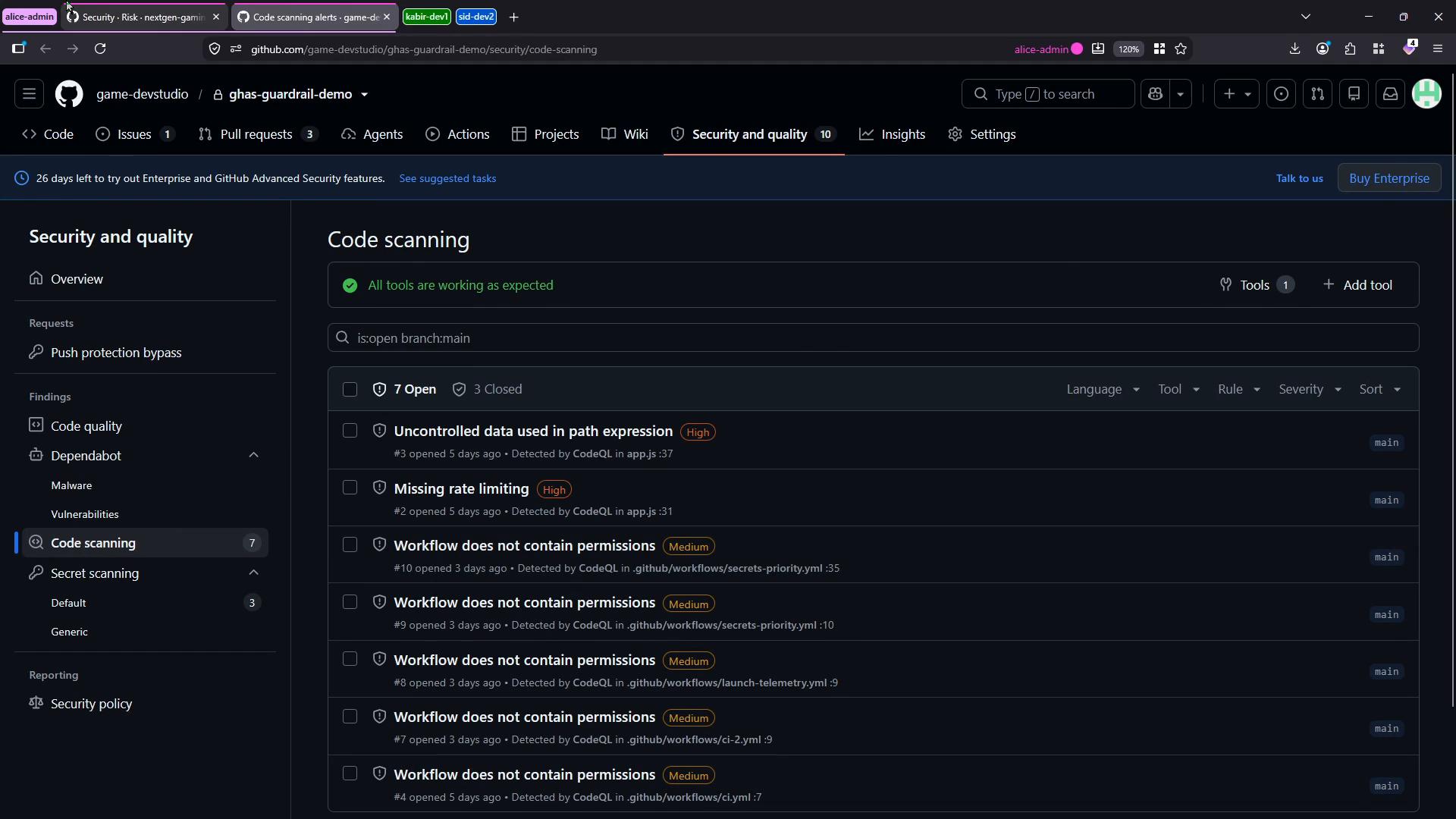Image resolution: width=1456 pixels, height=819 pixels.
Task: Open the GitHub homepage logo
Action: 69,94
